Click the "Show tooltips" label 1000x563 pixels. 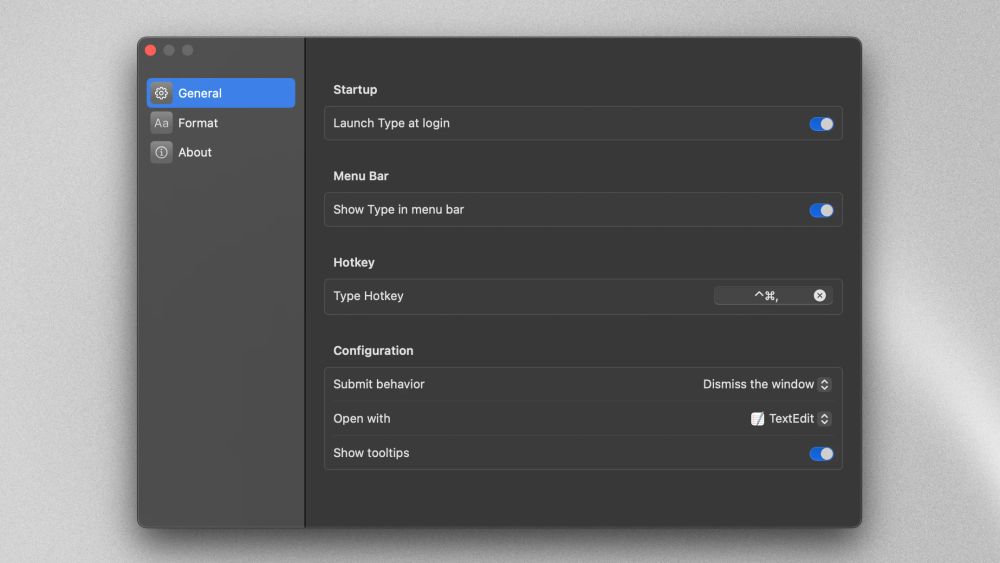point(371,453)
